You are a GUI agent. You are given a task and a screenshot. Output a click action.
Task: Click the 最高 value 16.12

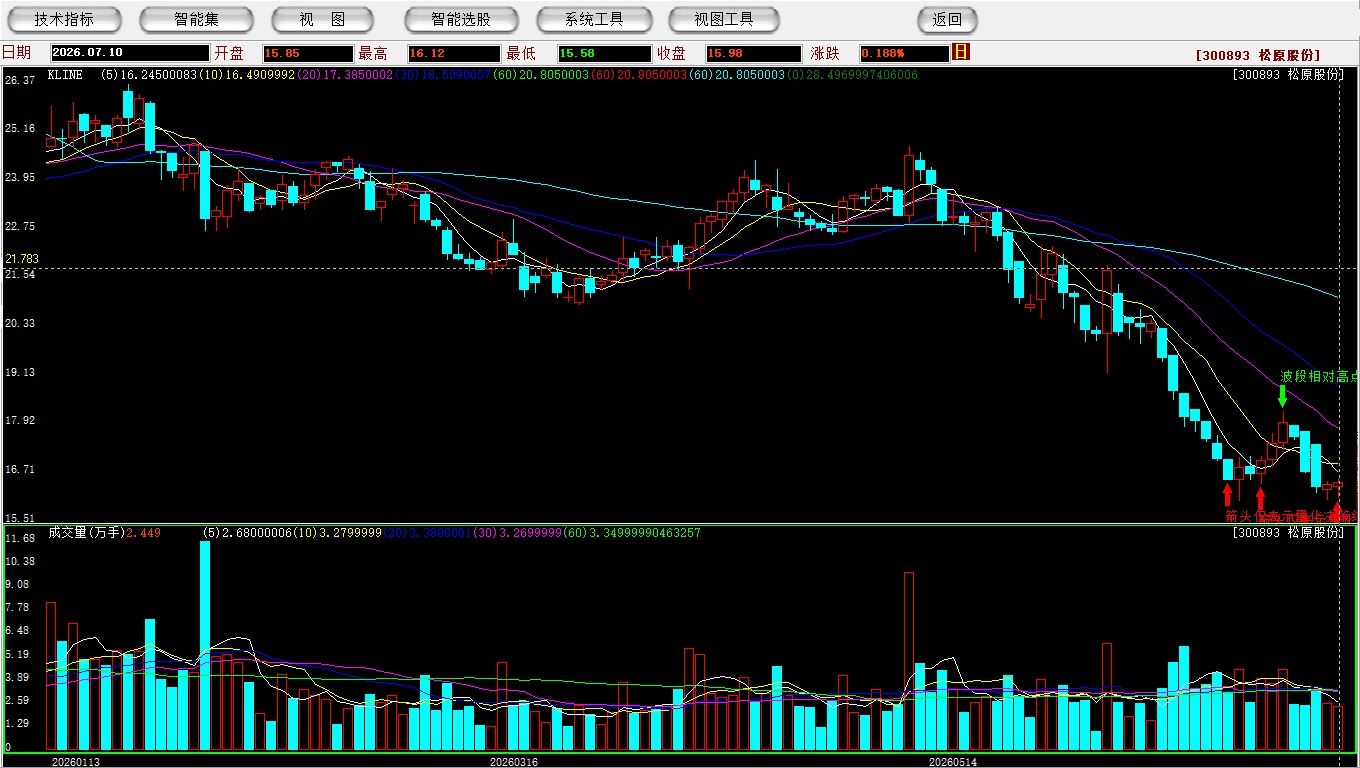coord(453,53)
